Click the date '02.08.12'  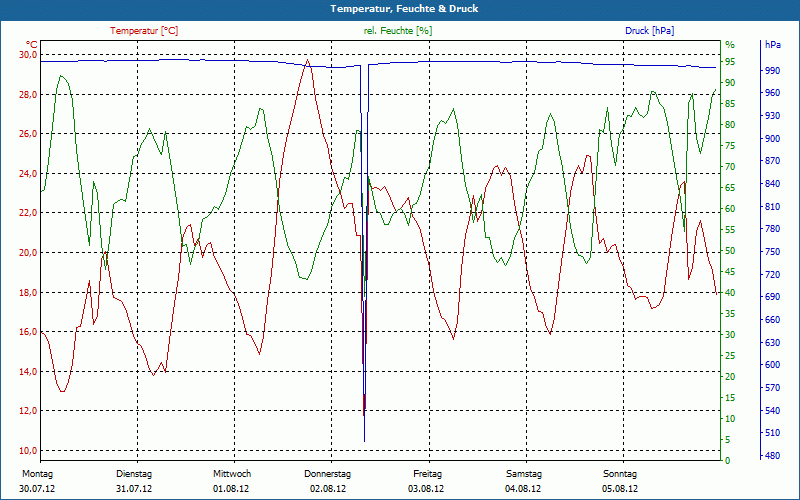pos(328,489)
